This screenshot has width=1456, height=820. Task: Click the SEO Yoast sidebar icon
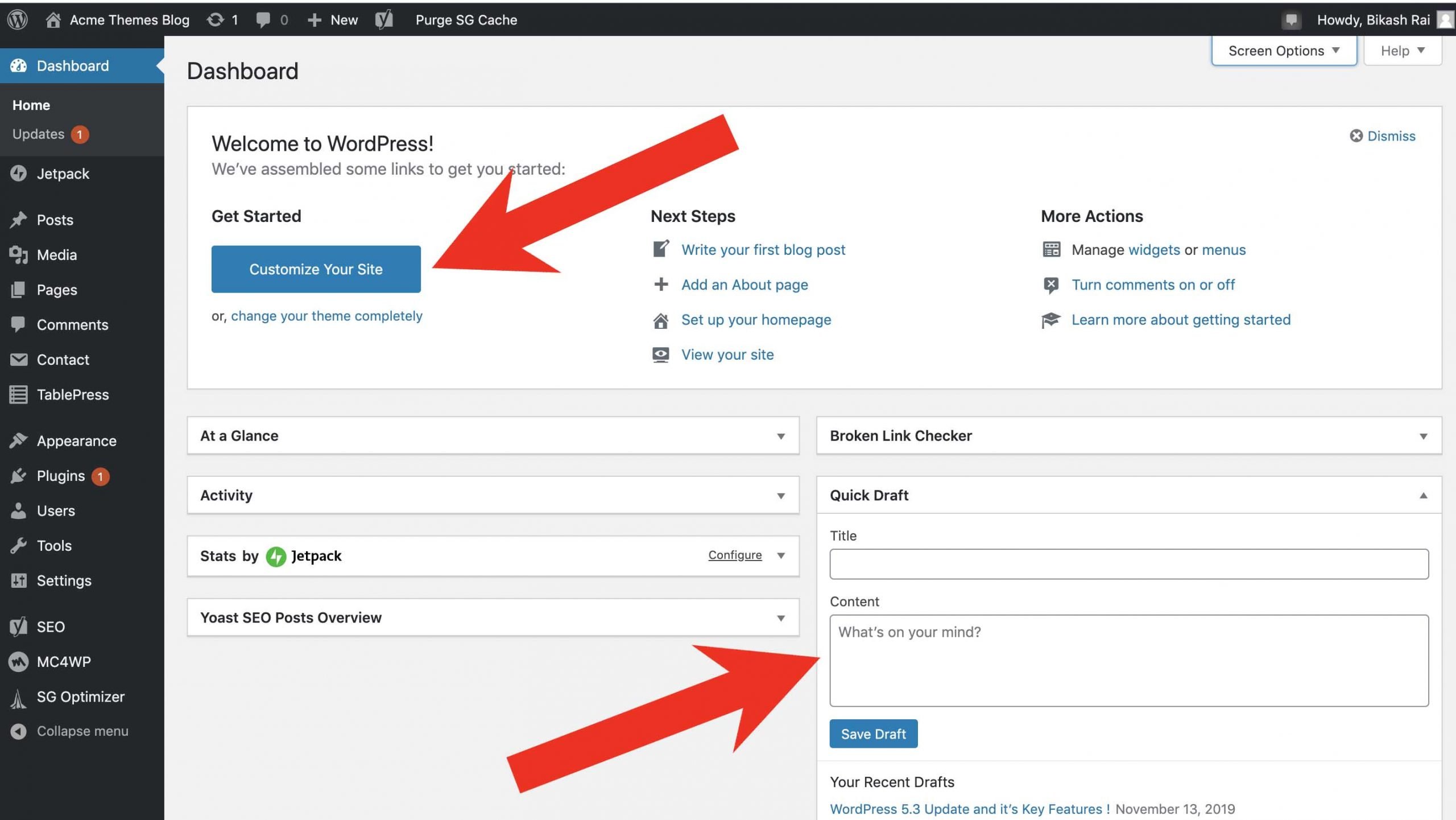tap(18, 627)
